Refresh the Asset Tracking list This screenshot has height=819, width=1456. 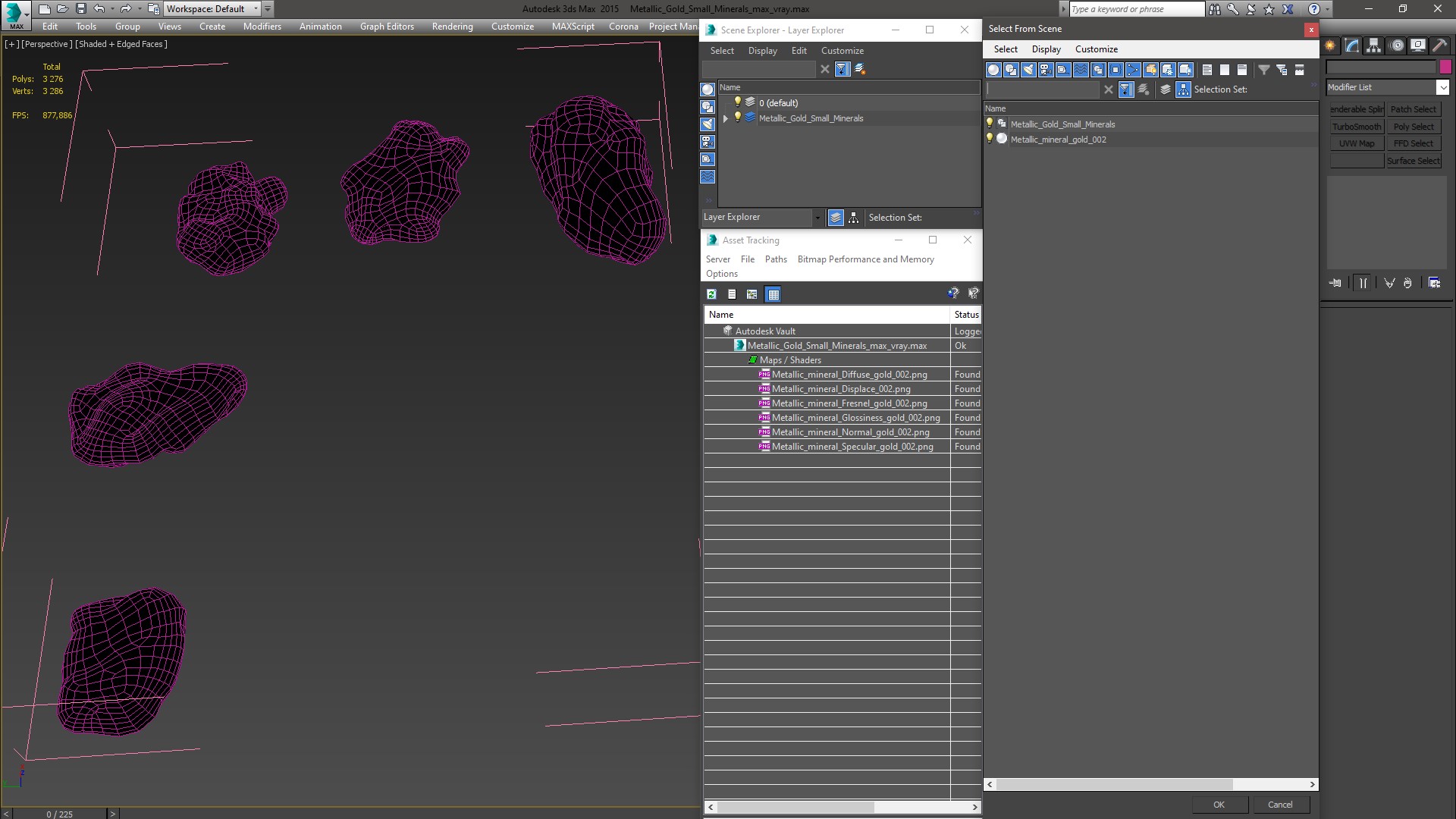pyautogui.click(x=711, y=294)
